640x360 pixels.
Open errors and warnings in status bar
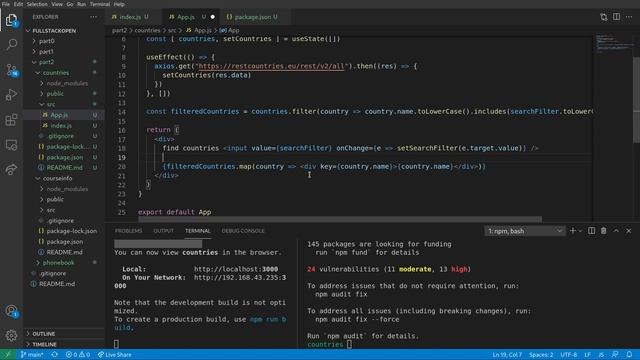tap(78, 355)
